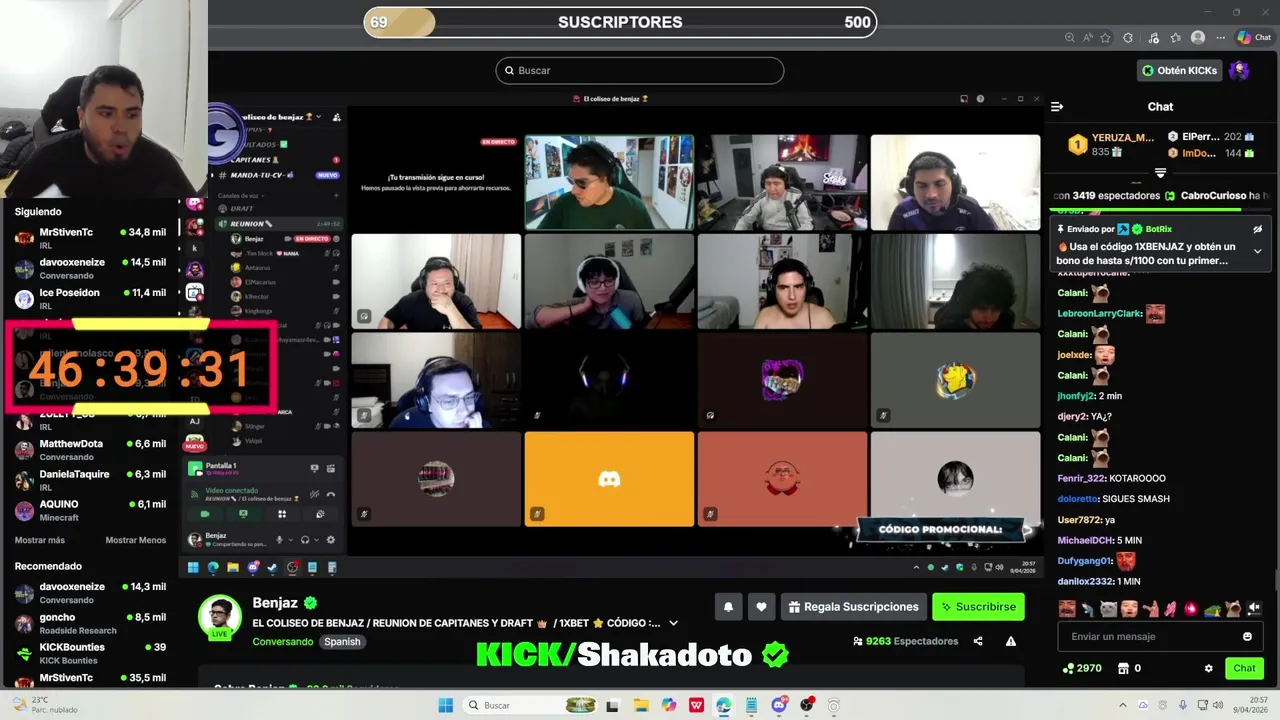Click Conversando category link under stream title
This screenshot has height=720, width=1280.
(283, 642)
